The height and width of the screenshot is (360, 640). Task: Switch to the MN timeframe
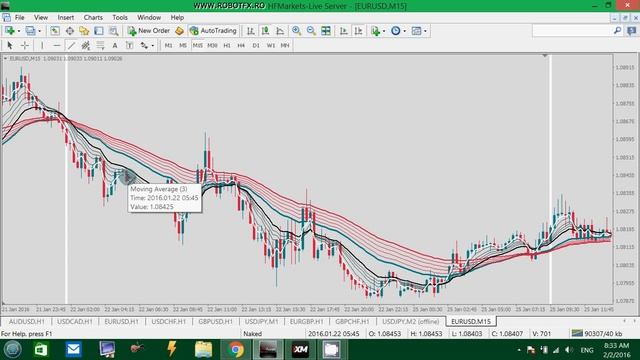click(285, 45)
